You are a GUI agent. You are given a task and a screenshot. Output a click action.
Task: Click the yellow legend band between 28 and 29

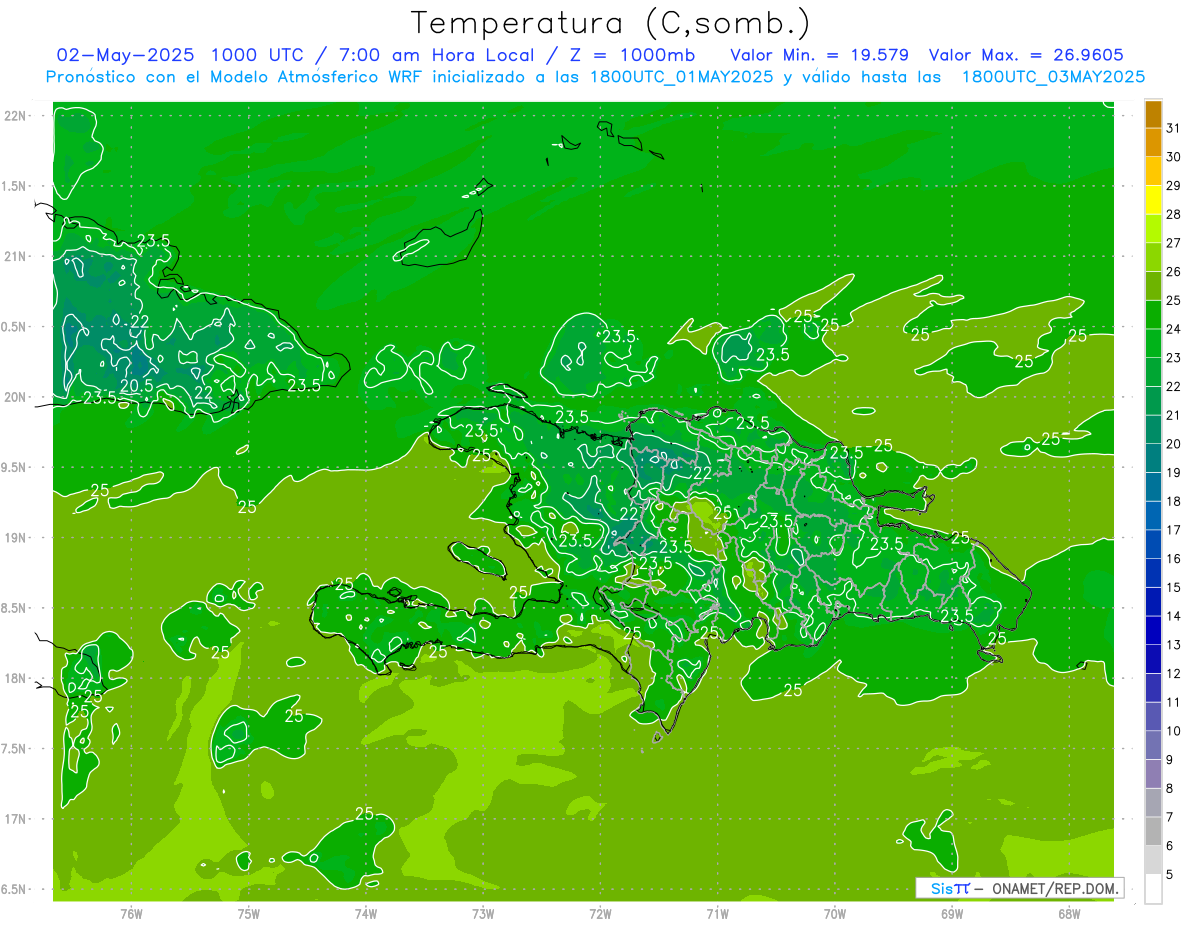1153,200
